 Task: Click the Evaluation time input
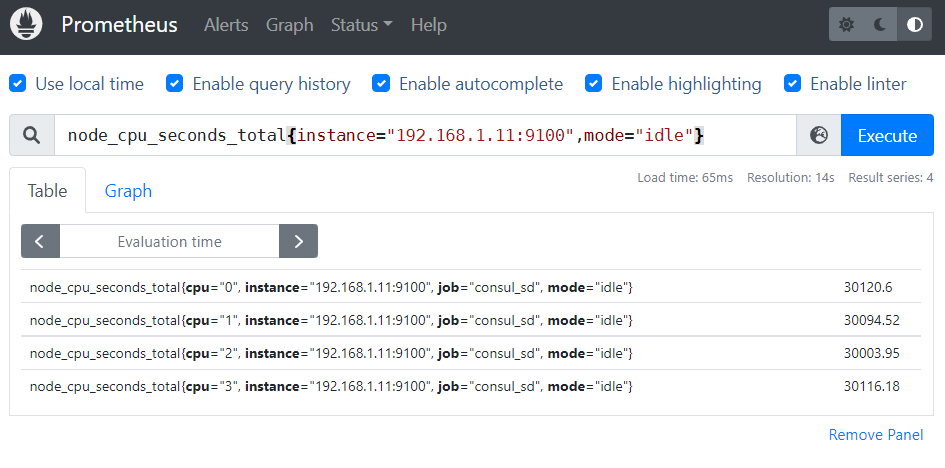coord(169,242)
